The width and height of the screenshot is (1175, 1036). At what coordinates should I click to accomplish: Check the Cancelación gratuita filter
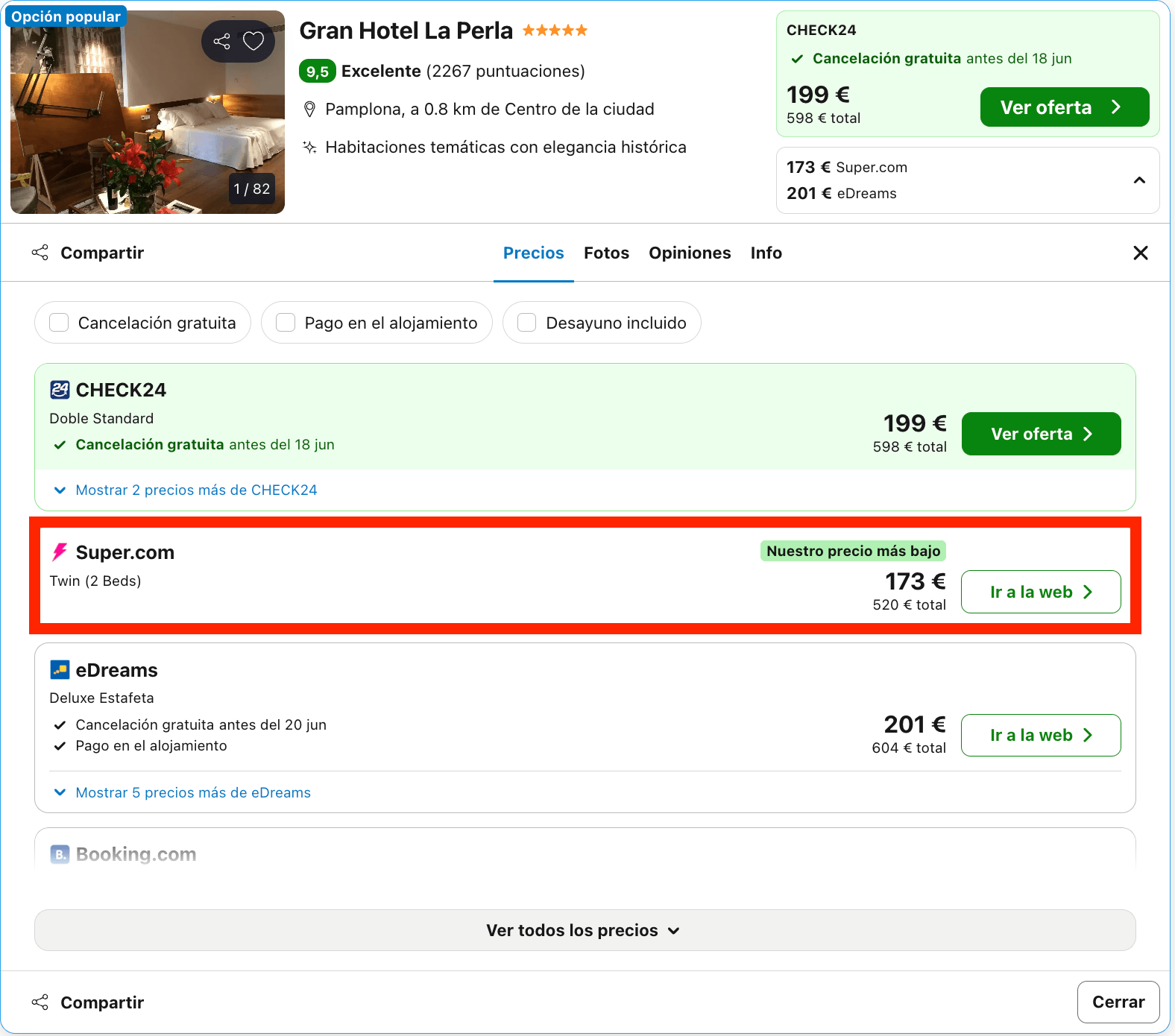(x=59, y=323)
